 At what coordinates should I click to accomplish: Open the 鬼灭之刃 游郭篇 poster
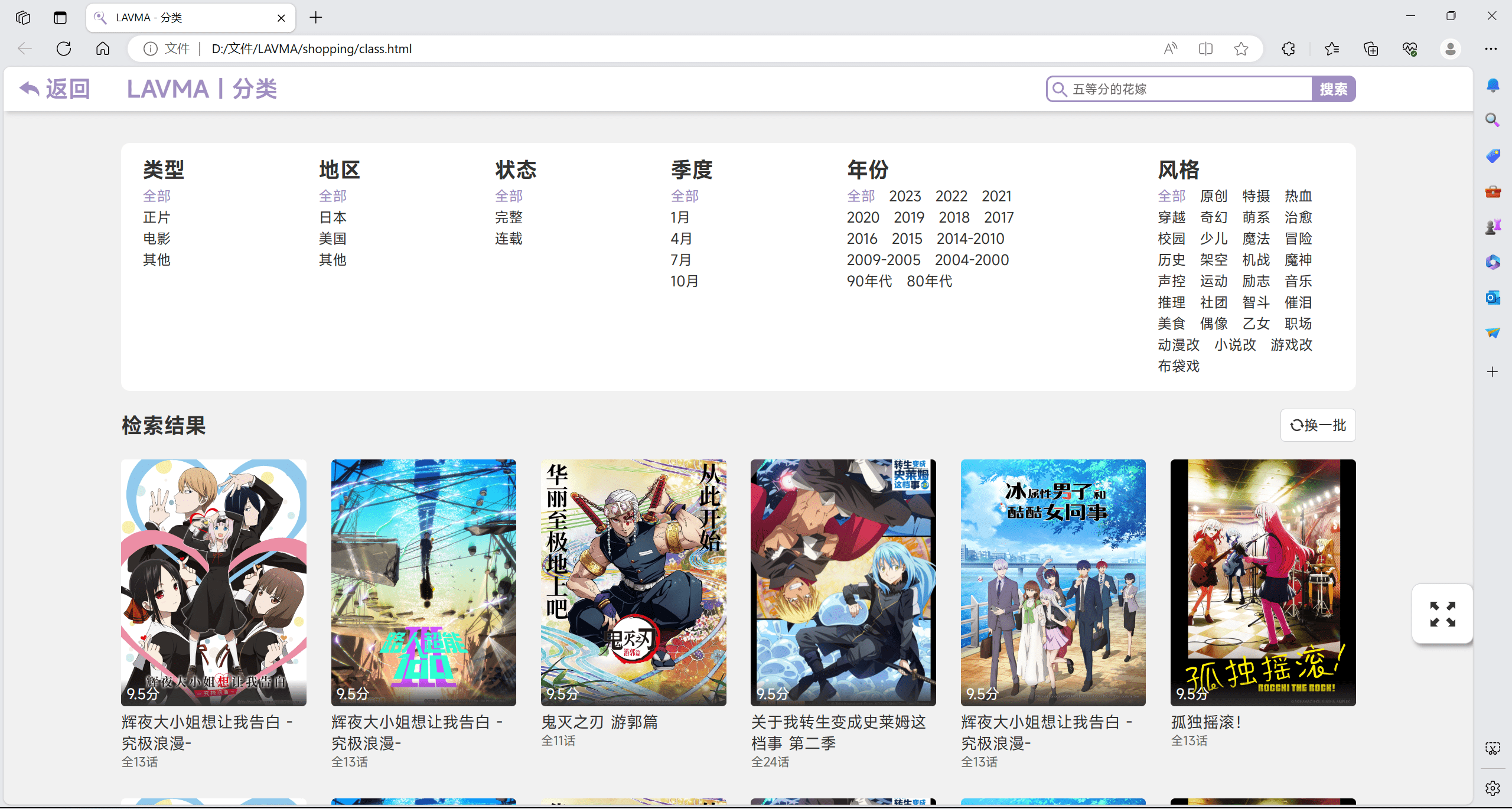(633, 583)
